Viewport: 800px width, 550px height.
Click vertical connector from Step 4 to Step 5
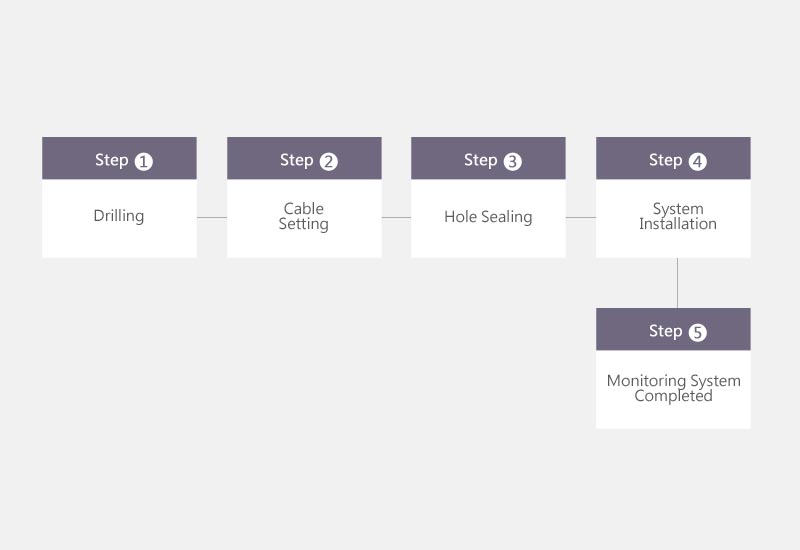click(x=678, y=283)
